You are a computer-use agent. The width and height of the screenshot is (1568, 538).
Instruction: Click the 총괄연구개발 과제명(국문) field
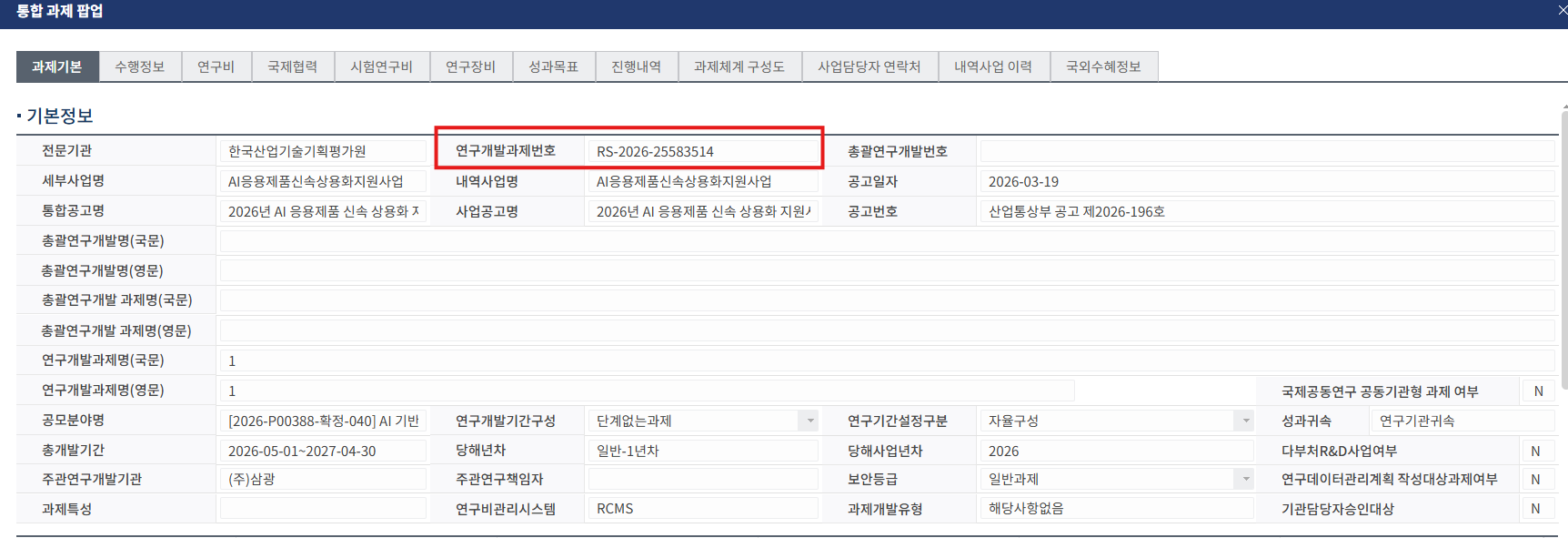888,300
